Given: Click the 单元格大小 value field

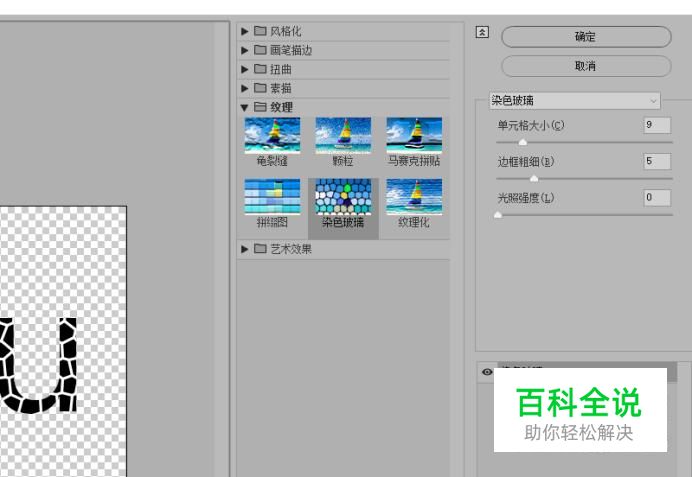Looking at the screenshot, I should coord(657,125).
